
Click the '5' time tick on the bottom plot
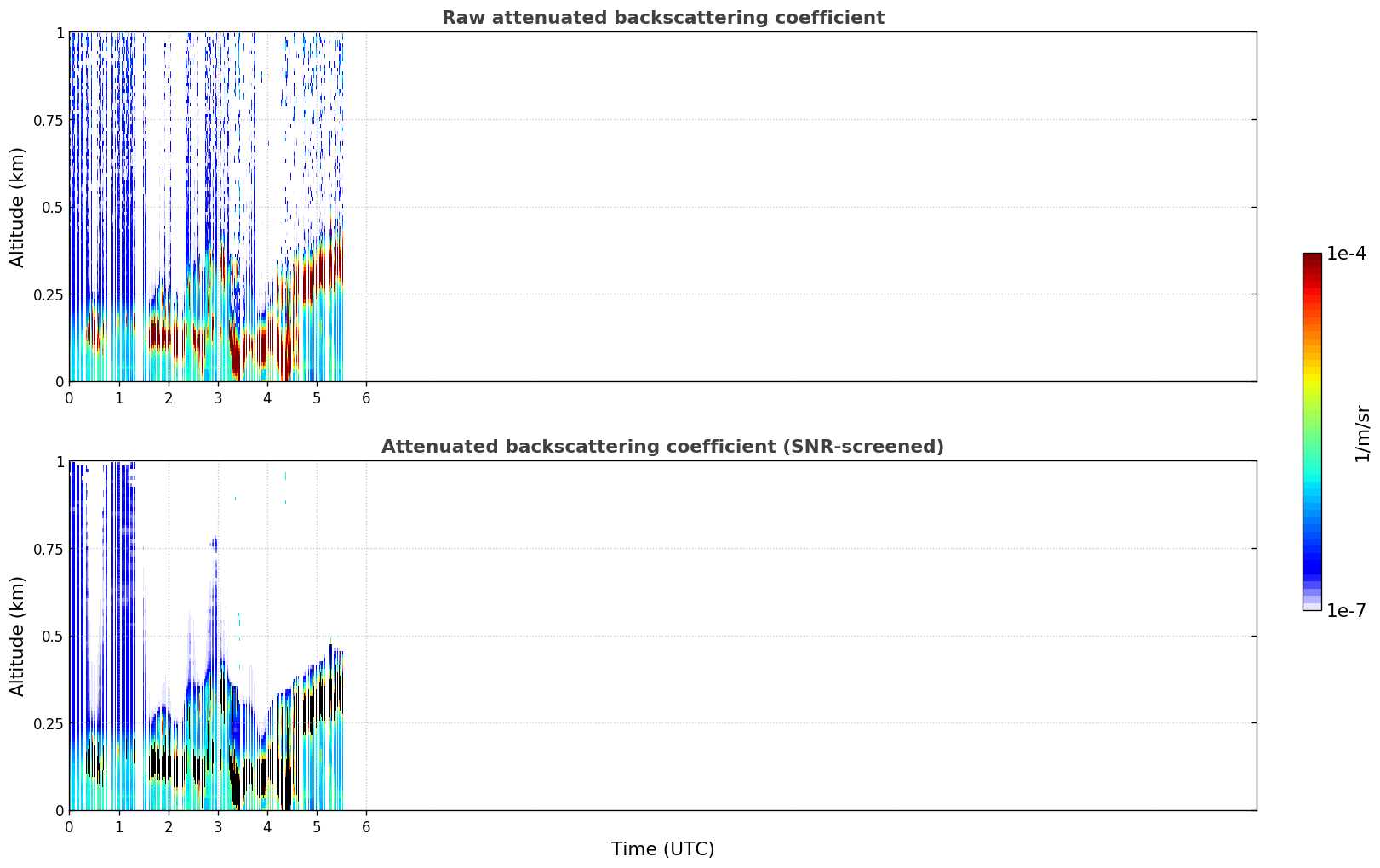pyautogui.click(x=317, y=827)
